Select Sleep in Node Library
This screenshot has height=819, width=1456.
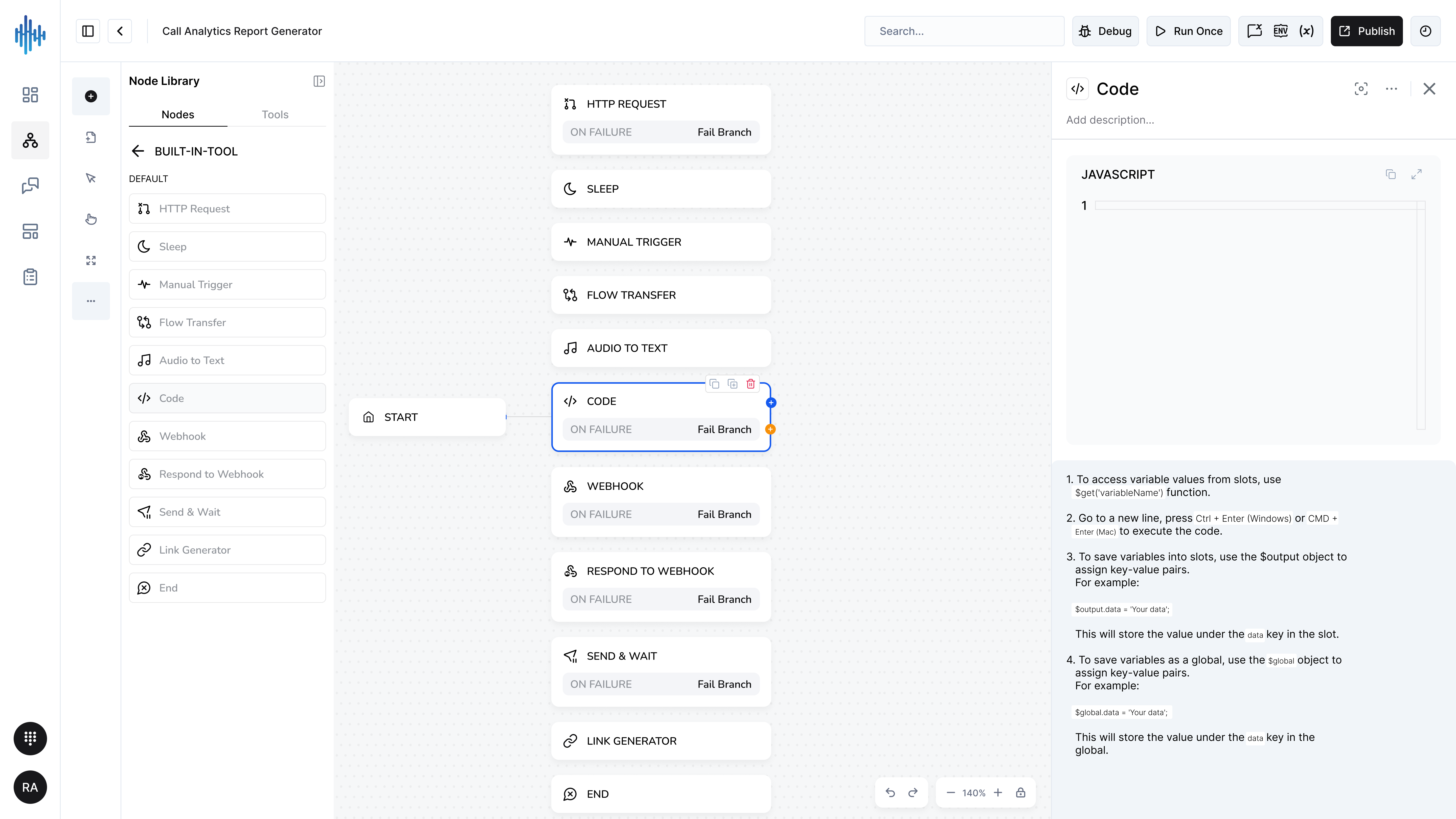click(227, 246)
